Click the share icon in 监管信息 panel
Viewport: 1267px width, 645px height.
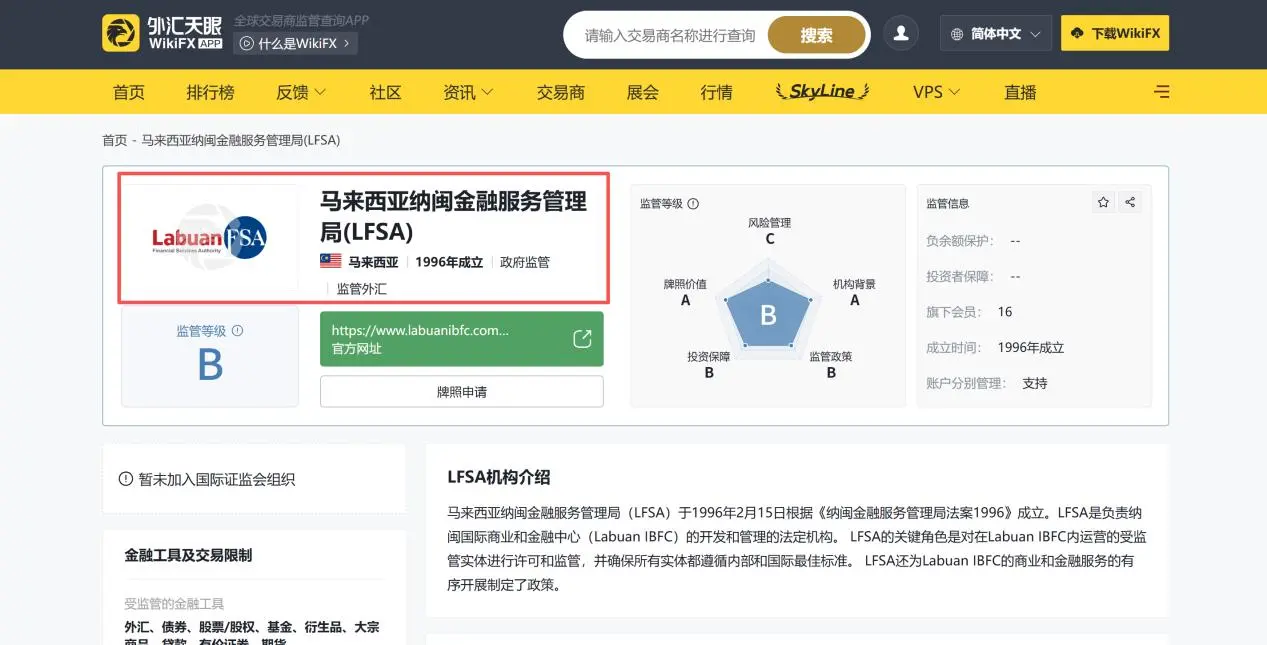1130,202
